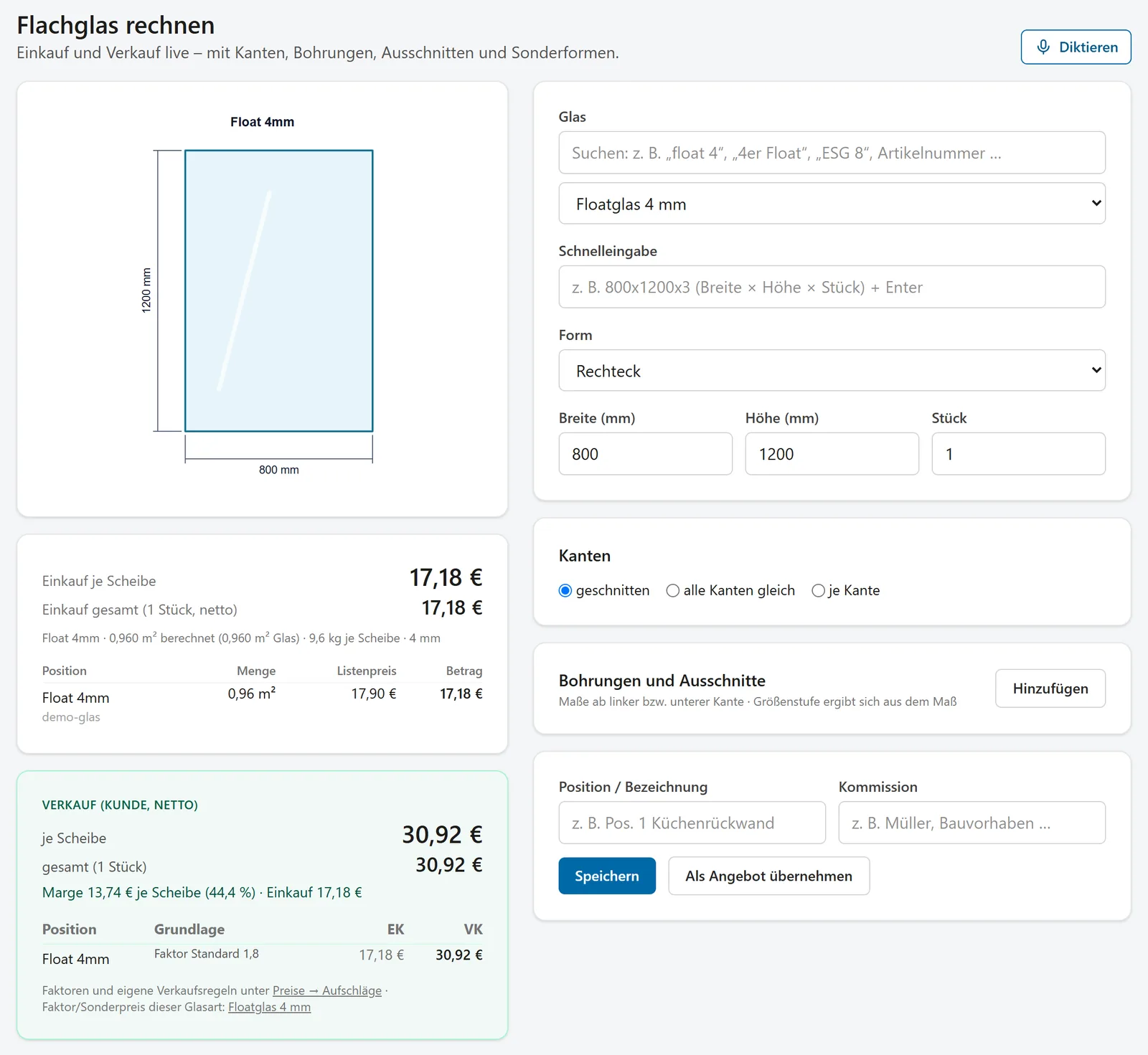
Task: Add a drilling via Hinzufügen button
Action: (x=1050, y=689)
